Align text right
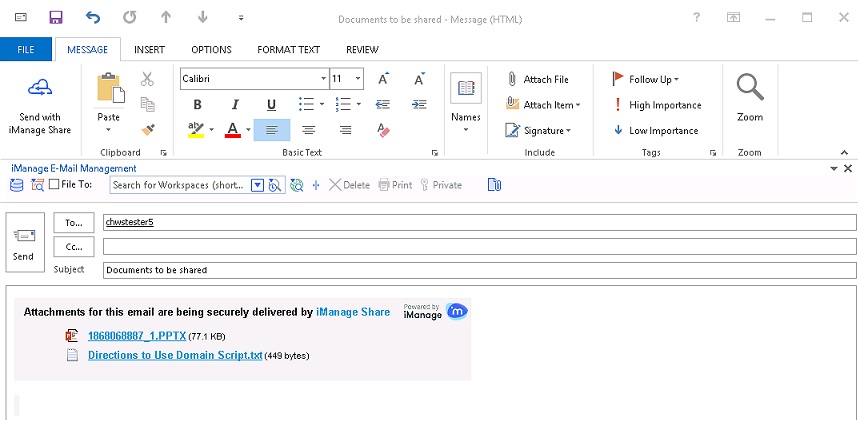Image resolution: width=858 pixels, height=423 pixels. point(345,130)
